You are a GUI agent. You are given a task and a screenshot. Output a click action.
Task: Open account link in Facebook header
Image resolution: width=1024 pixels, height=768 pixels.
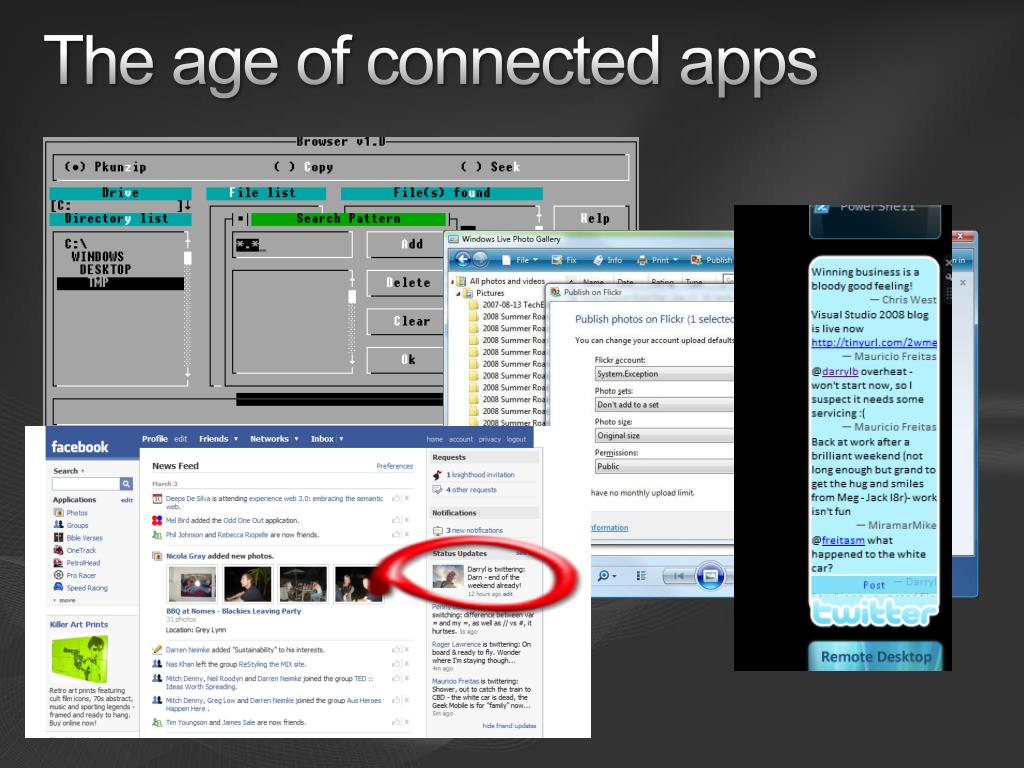[x=460, y=440]
